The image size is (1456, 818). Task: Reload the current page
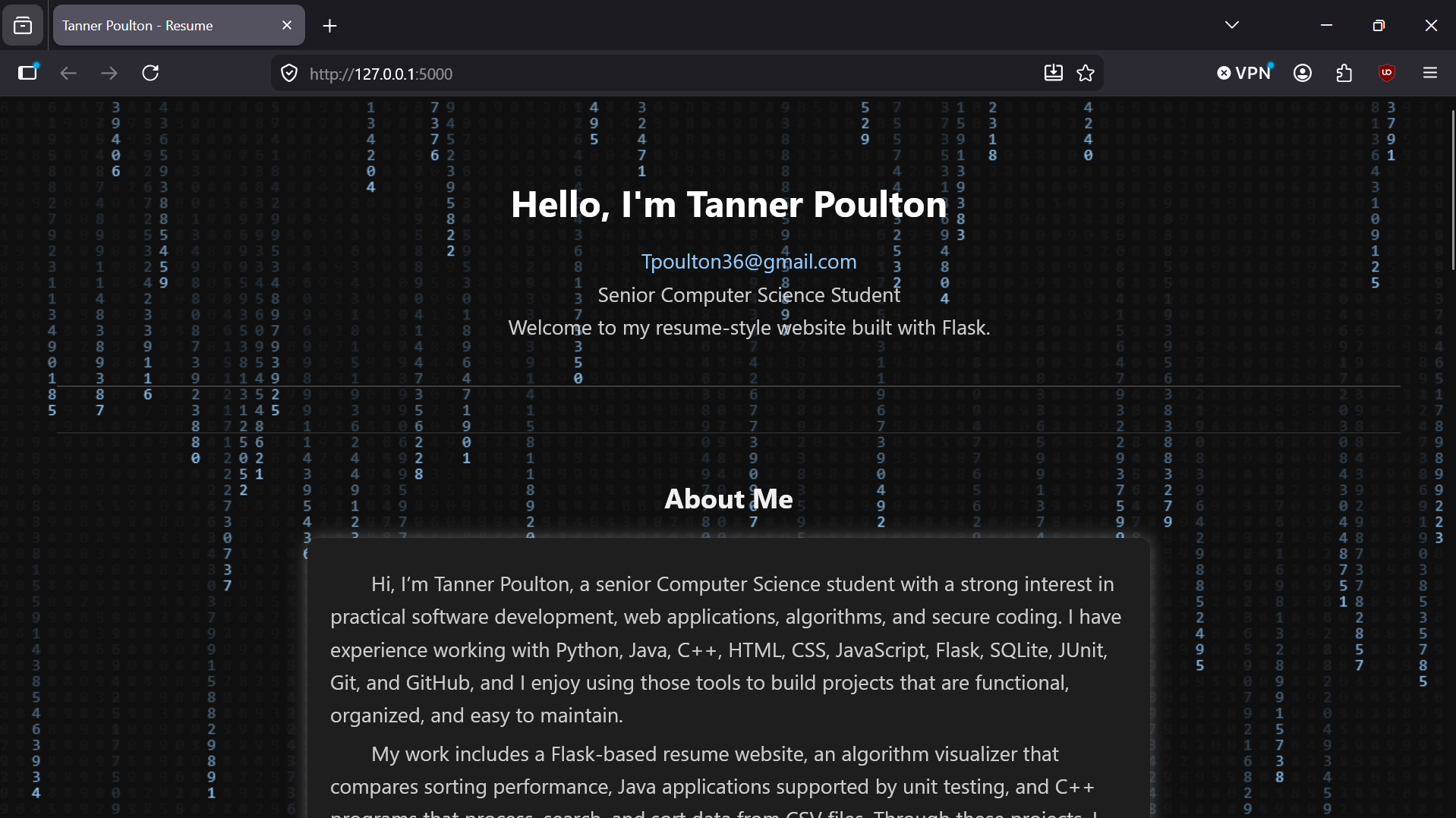(150, 73)
